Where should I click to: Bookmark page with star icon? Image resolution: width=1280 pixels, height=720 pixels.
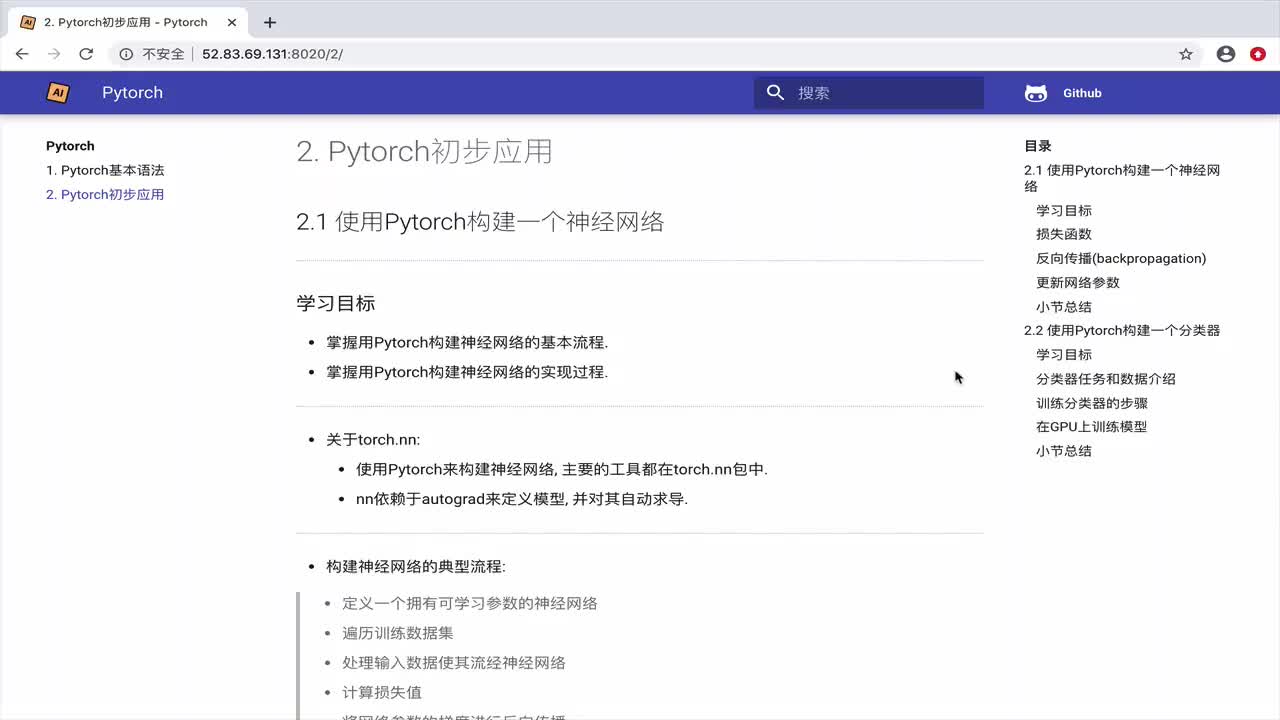[x=1186, y=54]
